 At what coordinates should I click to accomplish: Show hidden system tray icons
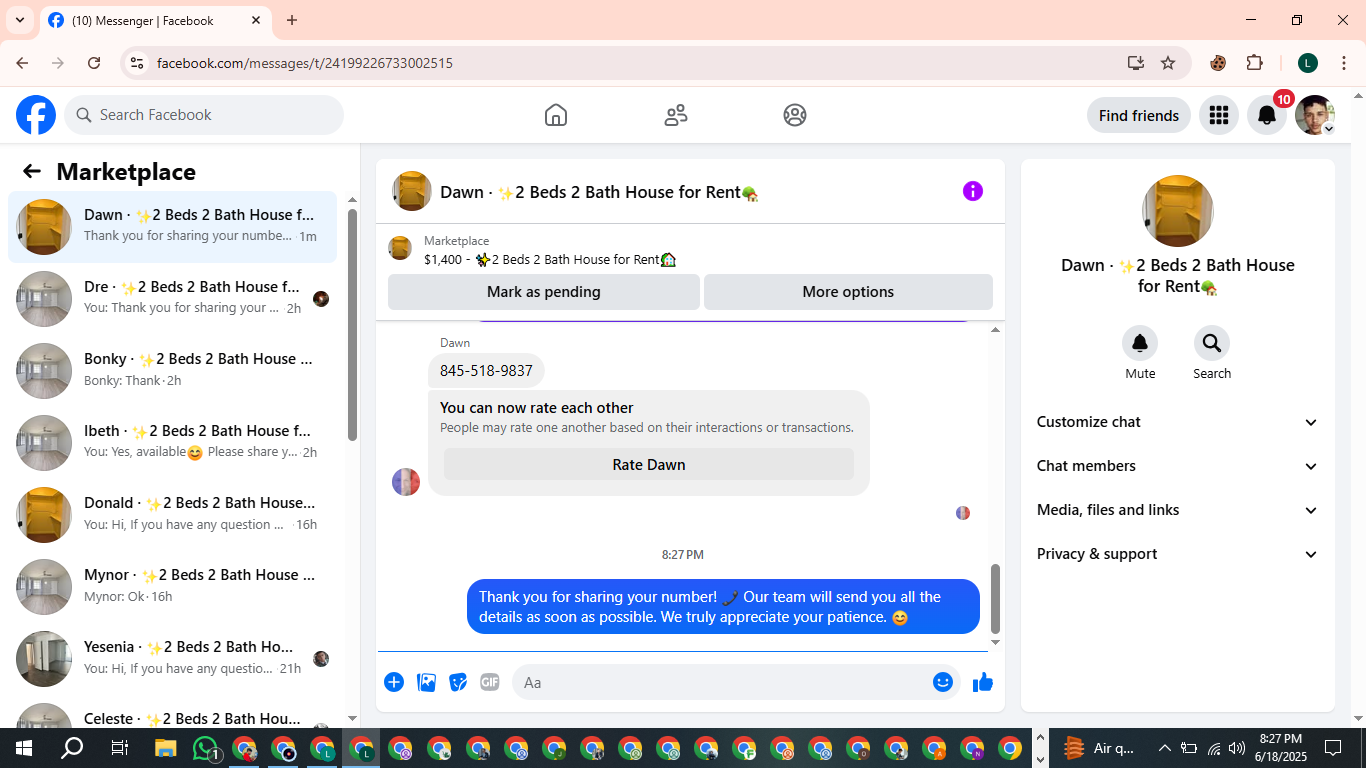point(1164,748)
